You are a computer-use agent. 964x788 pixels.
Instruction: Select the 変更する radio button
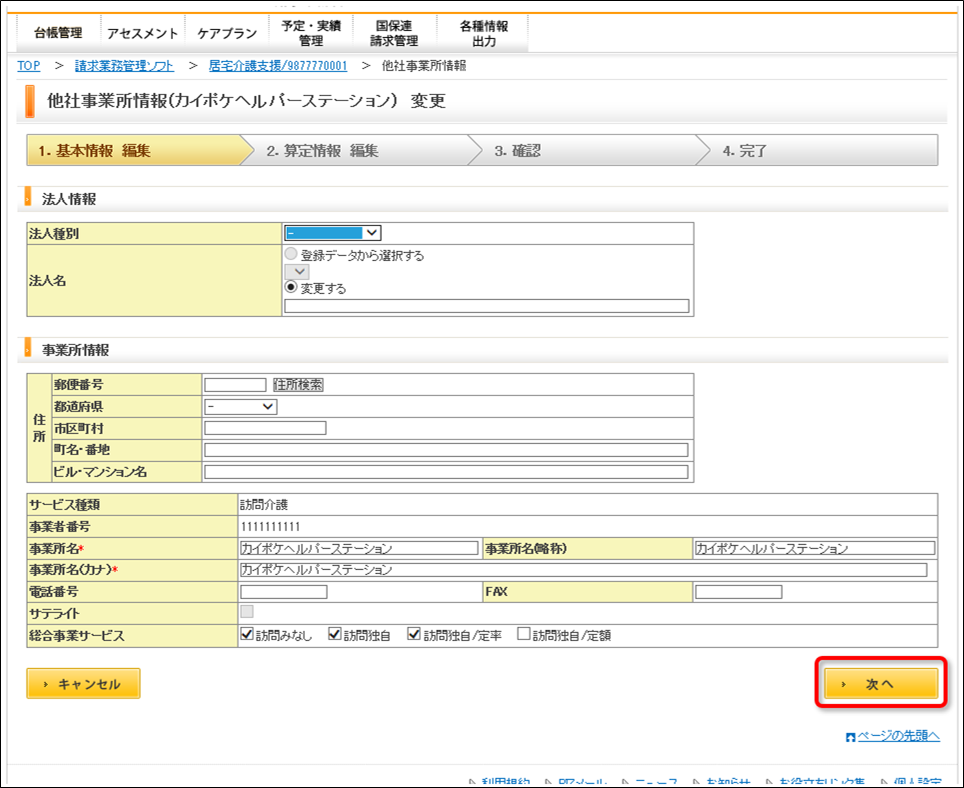click(291, 287)
